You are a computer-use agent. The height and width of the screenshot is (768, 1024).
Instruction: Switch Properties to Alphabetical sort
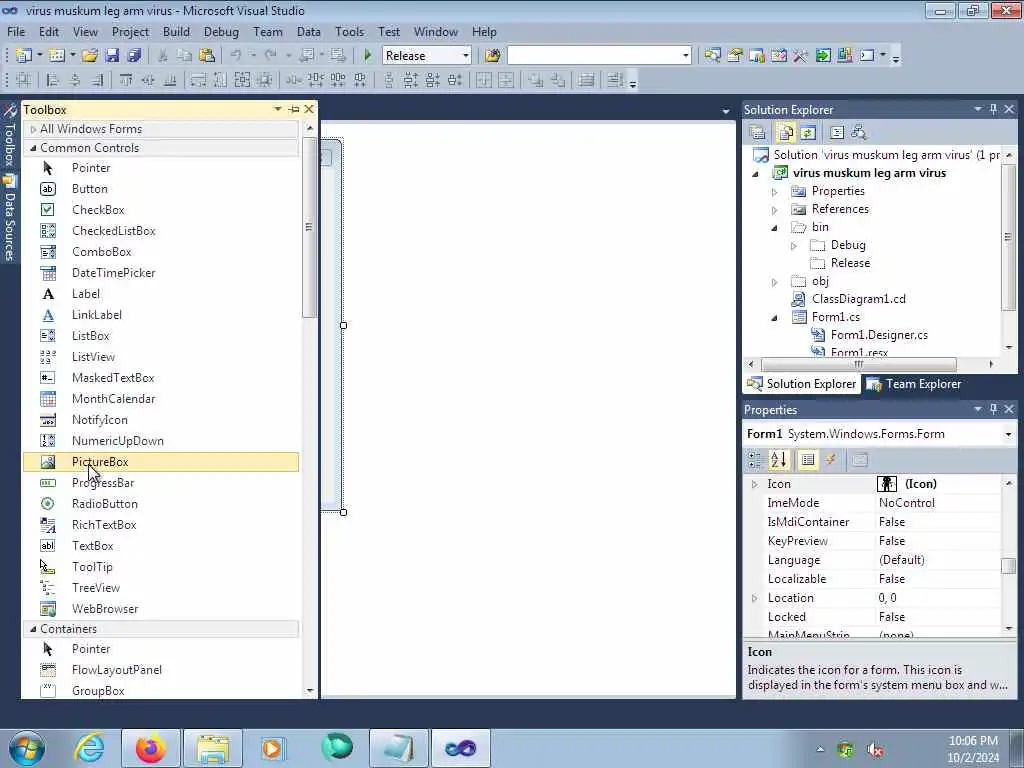point(778,460)
